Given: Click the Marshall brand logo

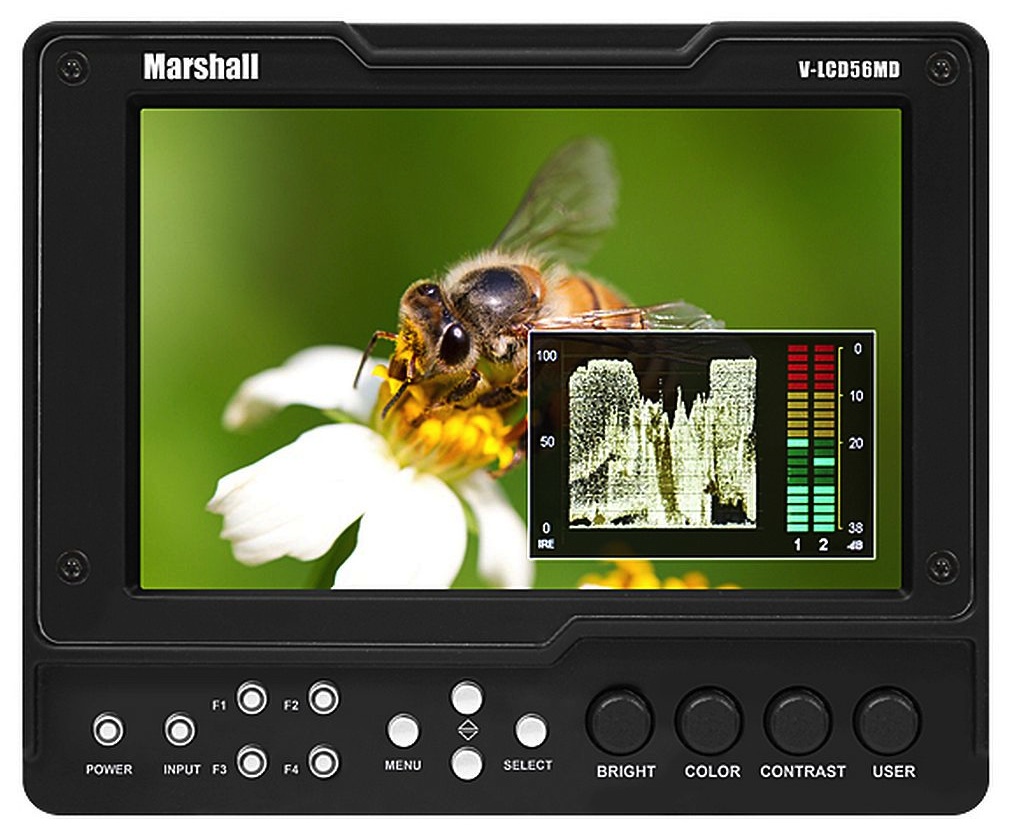Looking at the screenshot, I should pyautogui.click(x=201, y=67).
